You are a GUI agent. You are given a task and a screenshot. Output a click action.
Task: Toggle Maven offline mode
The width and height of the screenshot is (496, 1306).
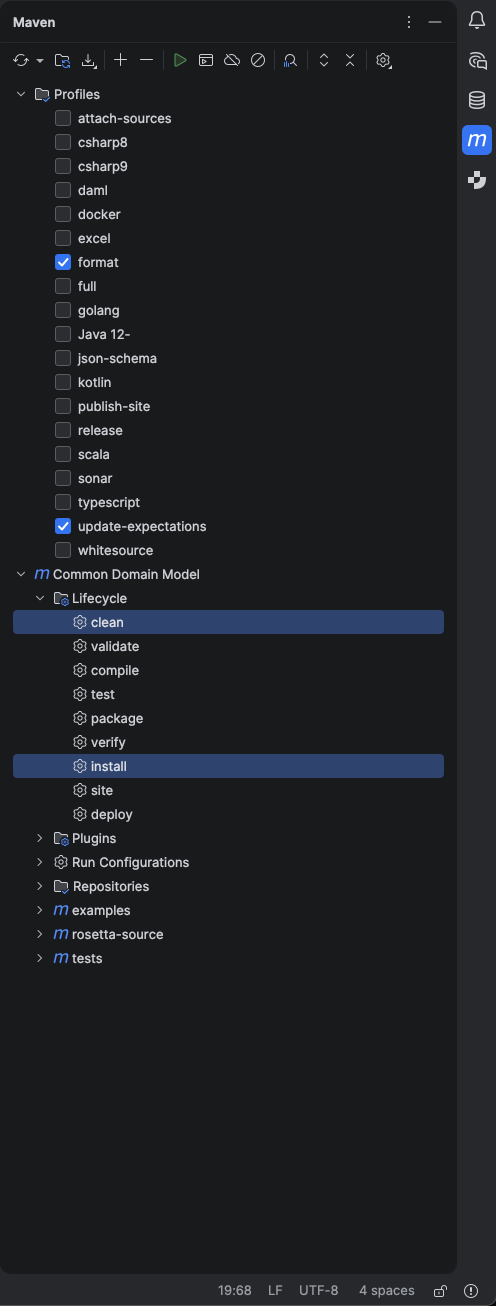pos(232,61)
